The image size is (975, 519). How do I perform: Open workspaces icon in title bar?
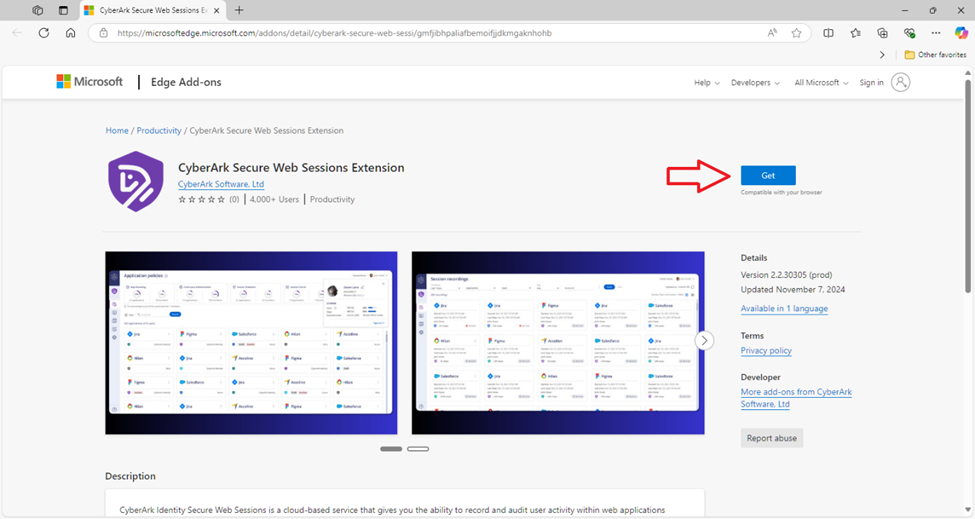pos(37,10)
